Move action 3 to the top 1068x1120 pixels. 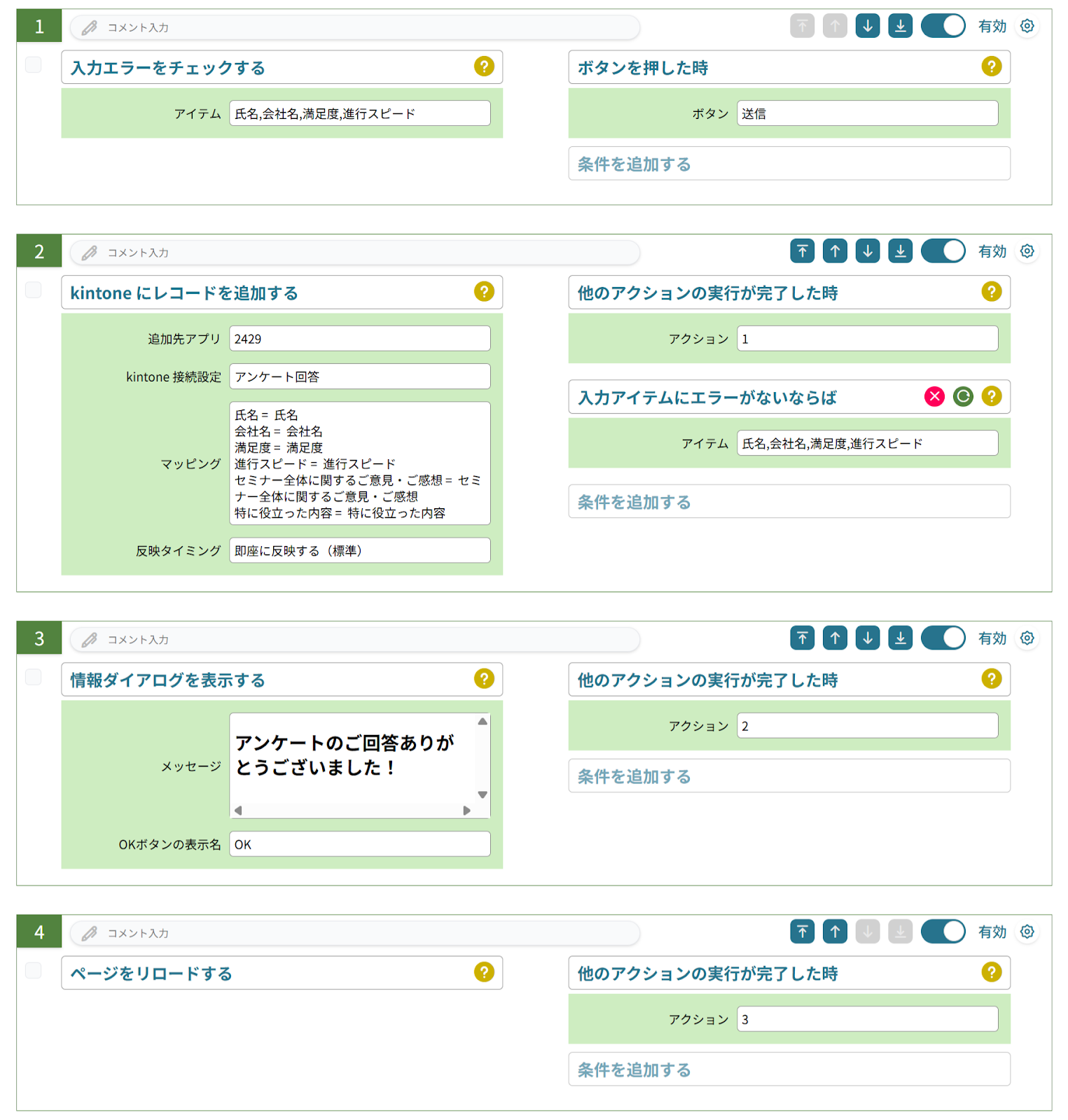click(802, 638)
